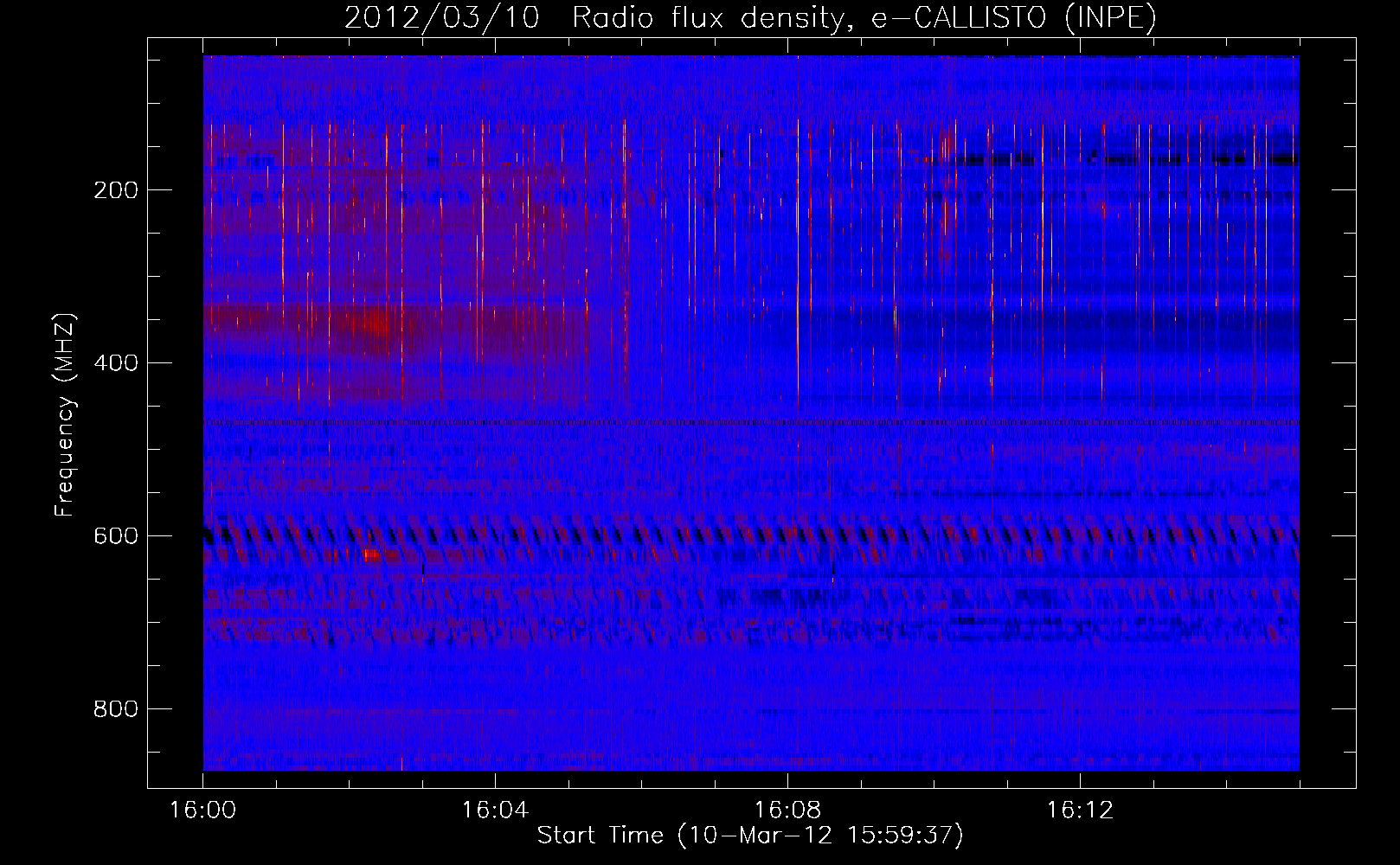Click the plot title '2012/03/10 Radio flux density'
1400x865 pixels.
pos(593,18)
